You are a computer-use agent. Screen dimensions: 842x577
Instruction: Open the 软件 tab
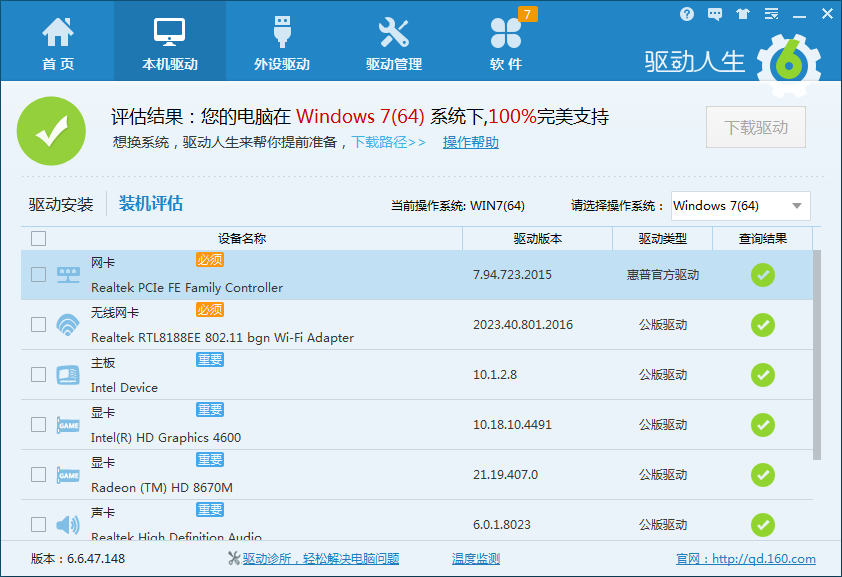506,43
